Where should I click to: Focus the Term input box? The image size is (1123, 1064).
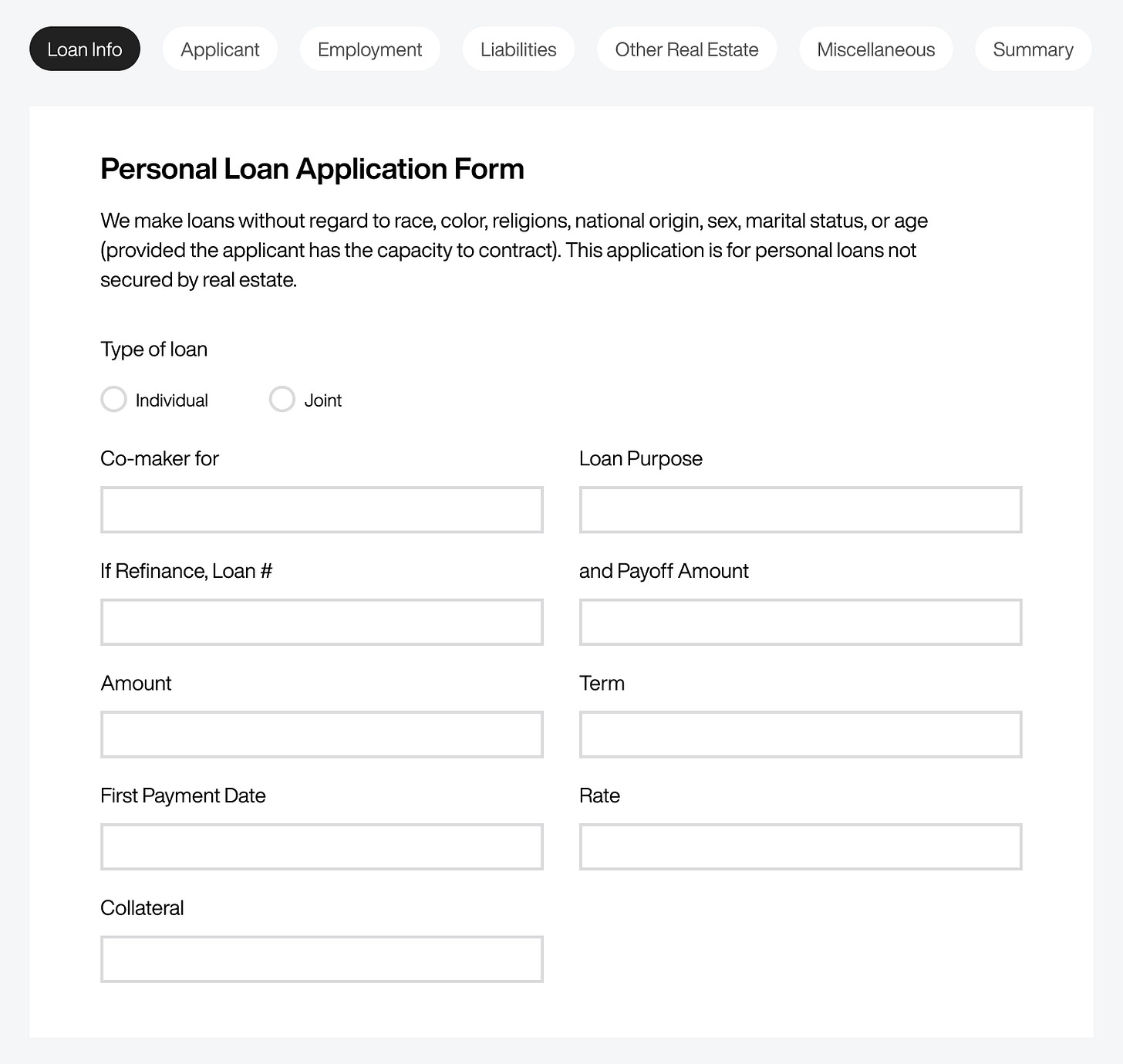pos(801,735)
